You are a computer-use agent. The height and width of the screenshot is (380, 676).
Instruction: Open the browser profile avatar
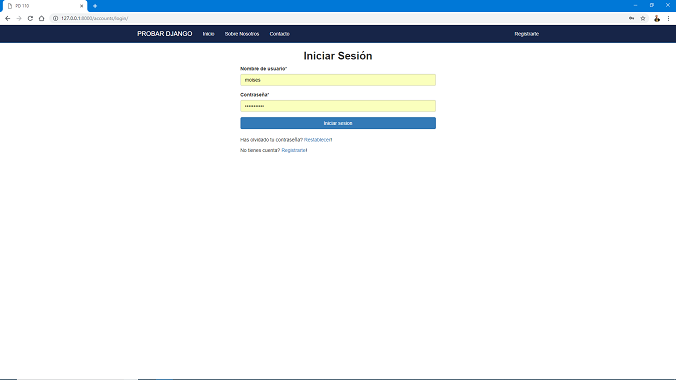[x=657, y=19]
